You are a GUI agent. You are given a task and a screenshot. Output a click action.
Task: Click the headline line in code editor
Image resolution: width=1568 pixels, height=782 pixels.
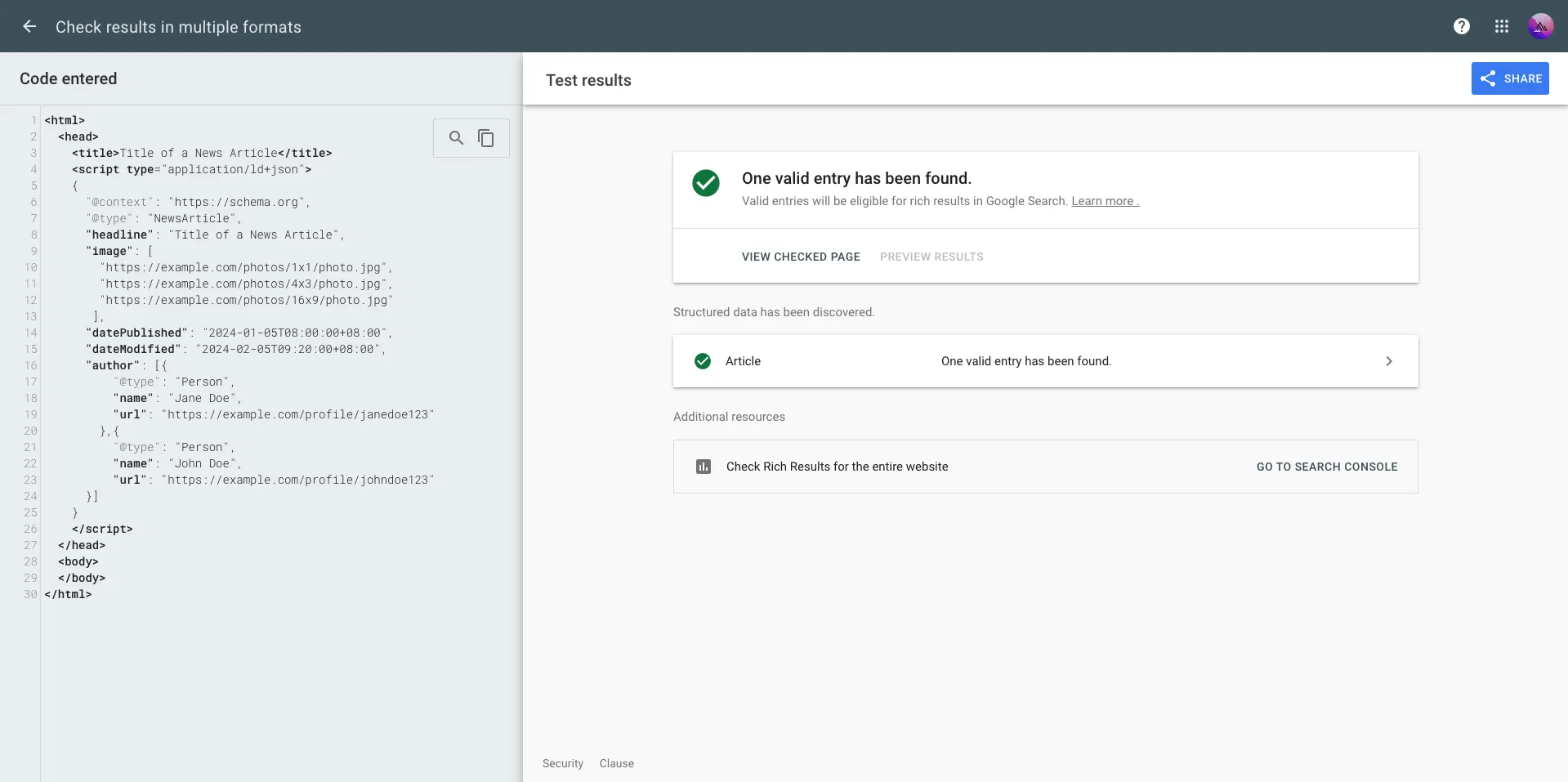pos(214,235)
